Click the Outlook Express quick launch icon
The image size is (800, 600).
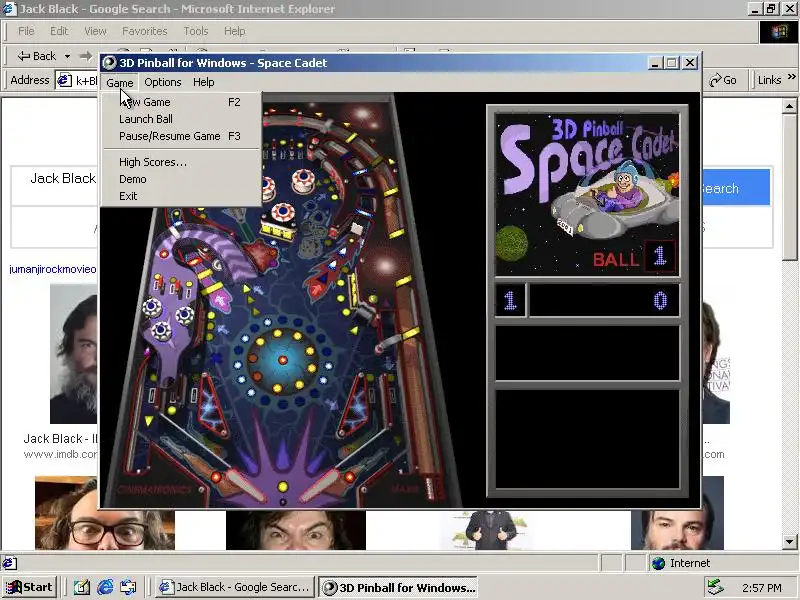[x=128, y=588]
